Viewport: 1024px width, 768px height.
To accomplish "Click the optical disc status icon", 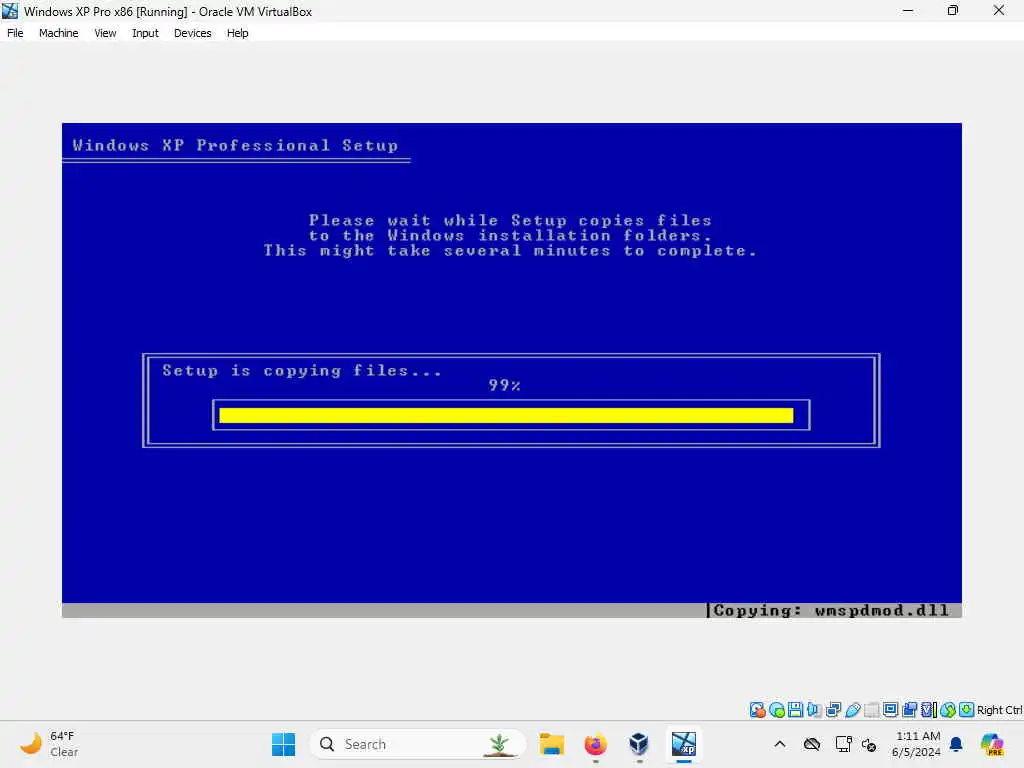I will pos(776,710).
